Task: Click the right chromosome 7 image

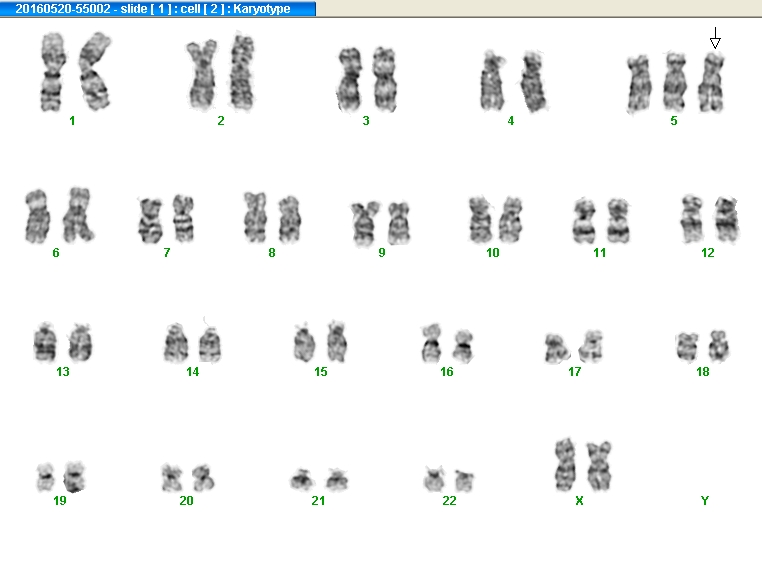Action: pyautogui.click(x=184, y=219)
